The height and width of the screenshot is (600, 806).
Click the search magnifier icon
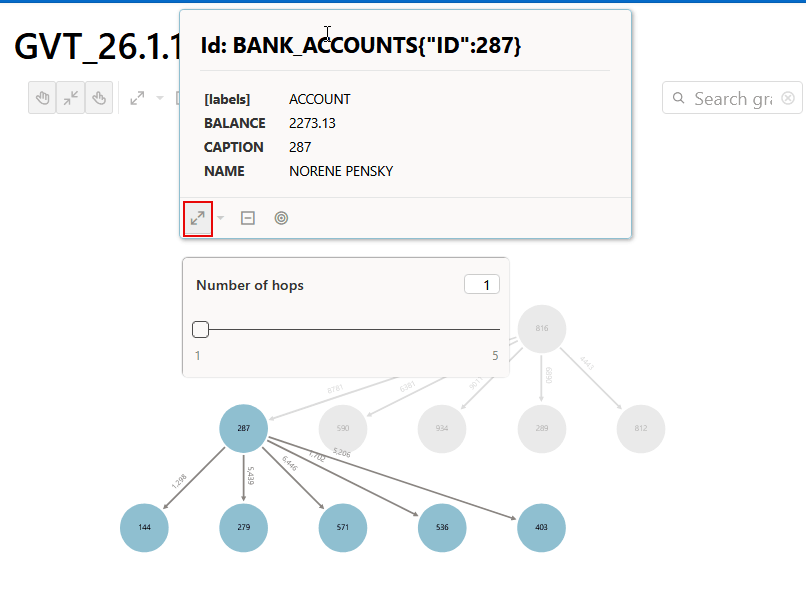pyautogui.click(x=679, y=98)
